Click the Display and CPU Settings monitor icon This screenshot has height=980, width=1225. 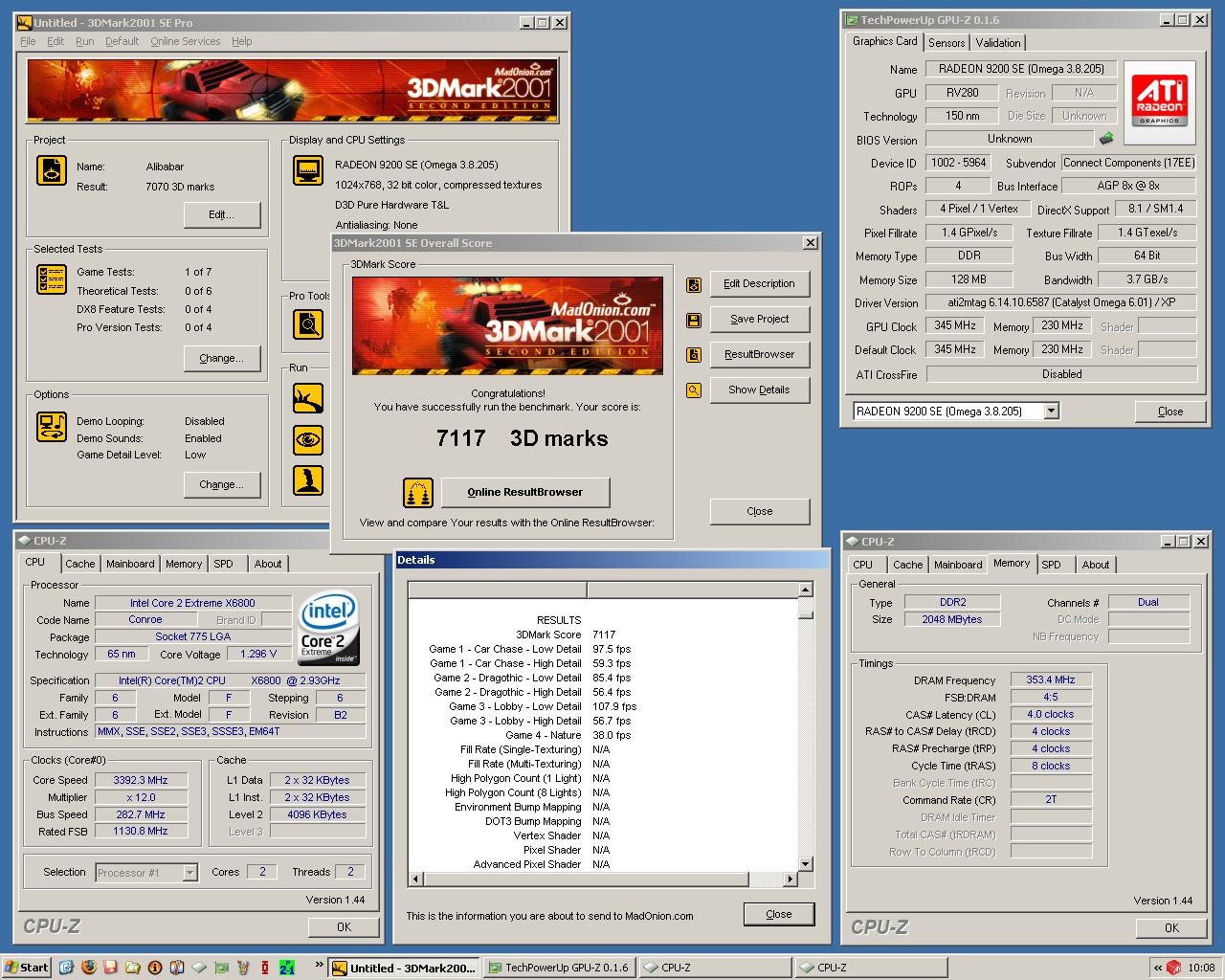pyautogui.click(x=308, y=170)
